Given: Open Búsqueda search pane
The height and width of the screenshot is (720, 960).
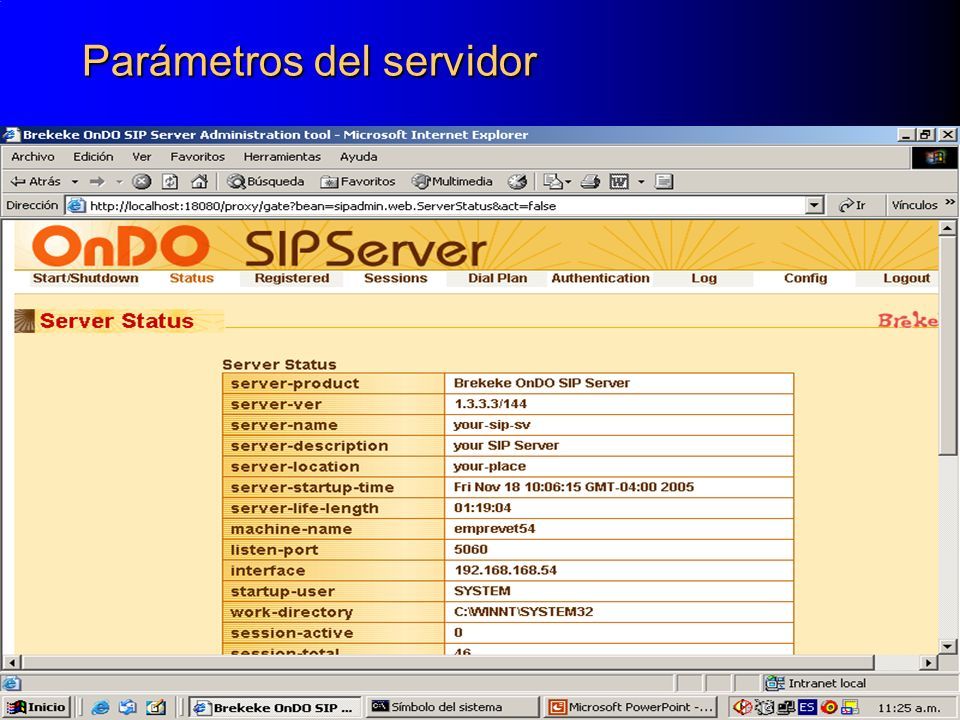Looking at the screenshot, I should tap(265, 181).
